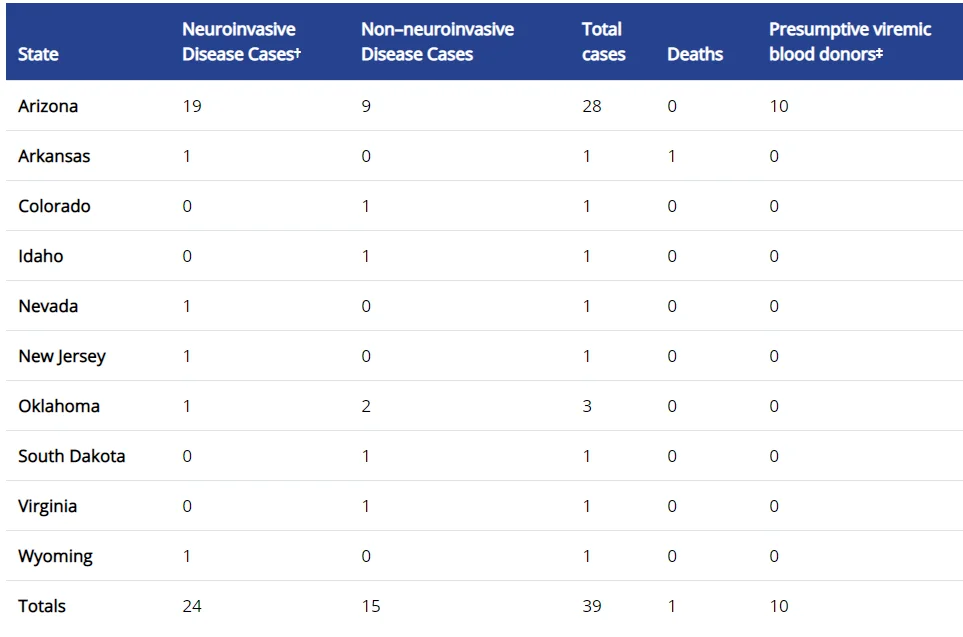Click the Virginia state name

tap(47, 506)
